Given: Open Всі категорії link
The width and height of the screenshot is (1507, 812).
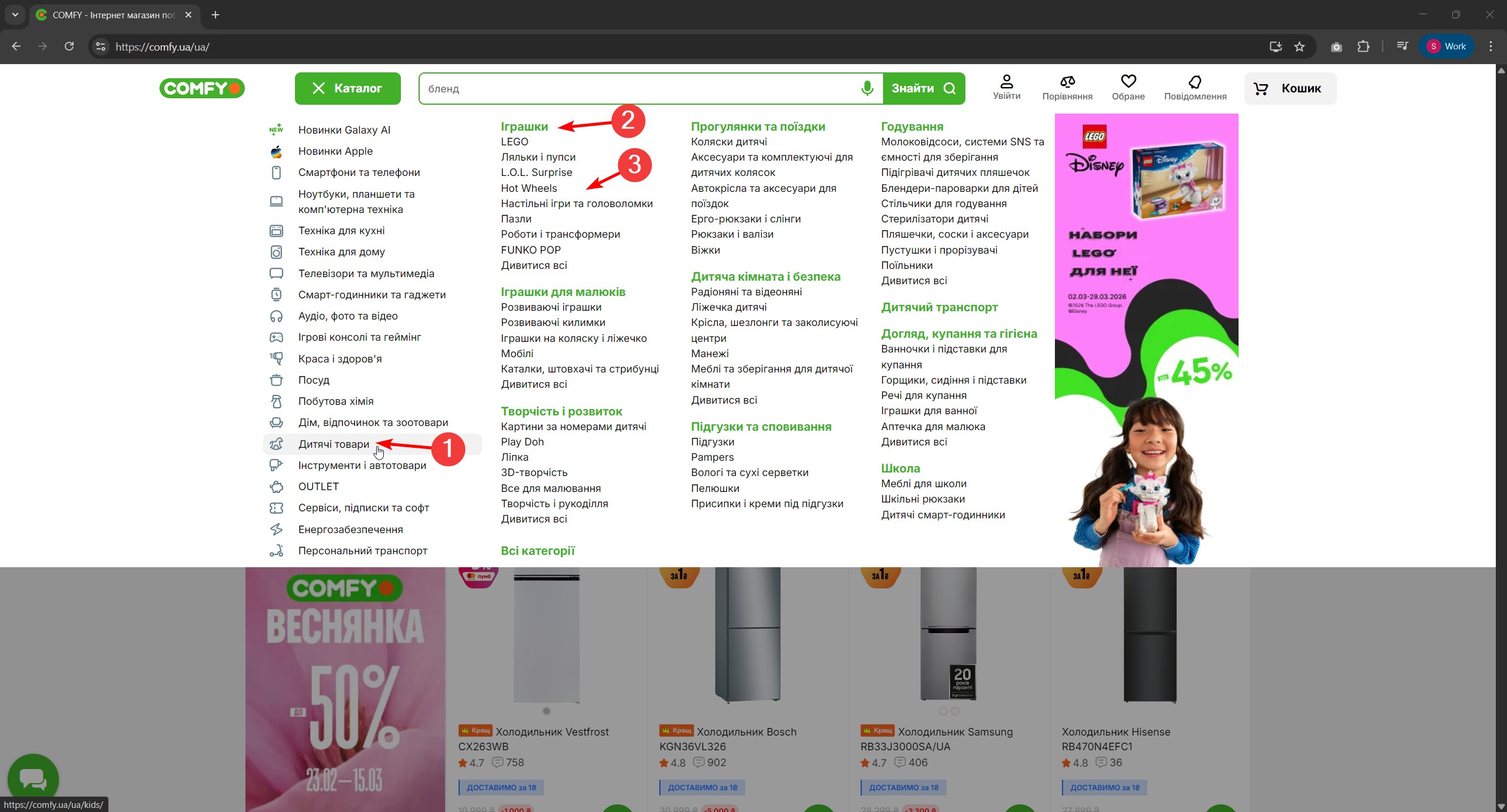Looking at the screenshot, I should tap(537, 551).
